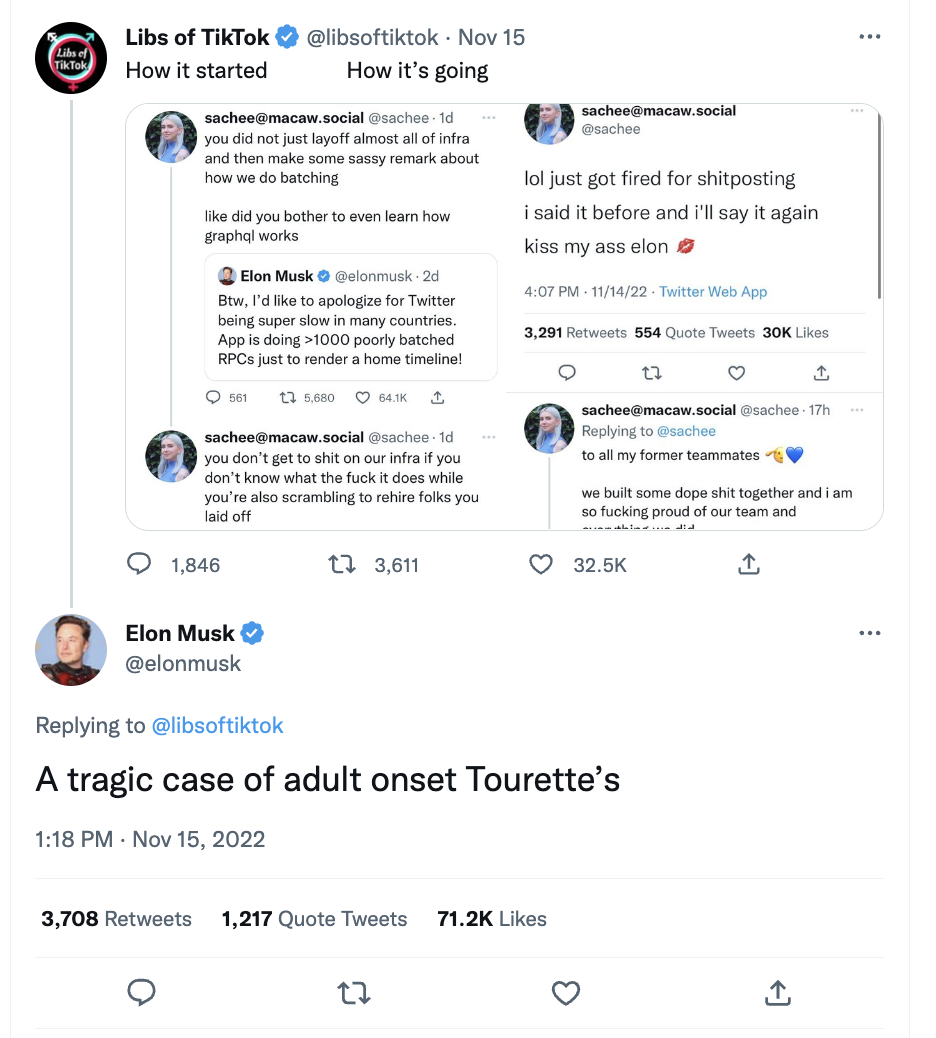Click the Libs of TikTok display name
Viewport: 936px width, 1038px height.
197,38
